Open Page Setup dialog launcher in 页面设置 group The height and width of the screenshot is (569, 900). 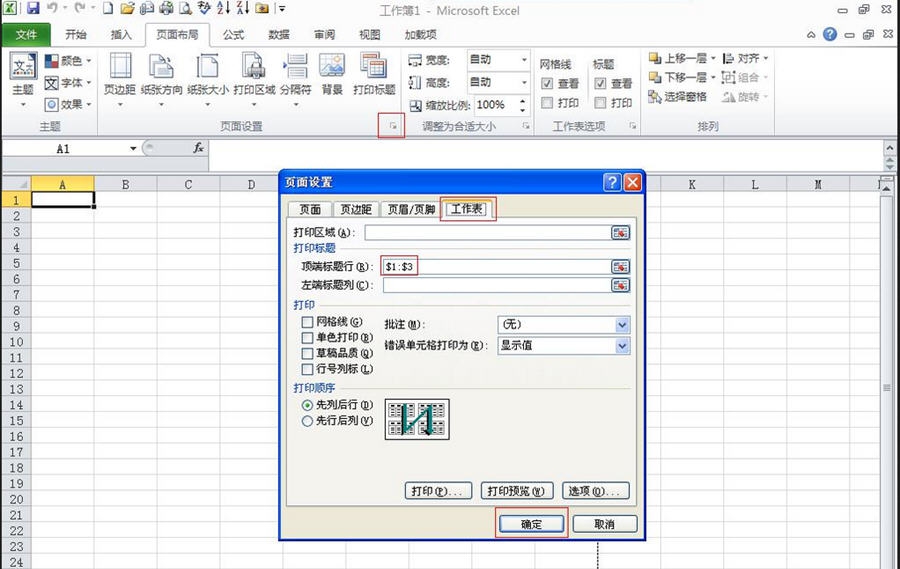point(393,126)
